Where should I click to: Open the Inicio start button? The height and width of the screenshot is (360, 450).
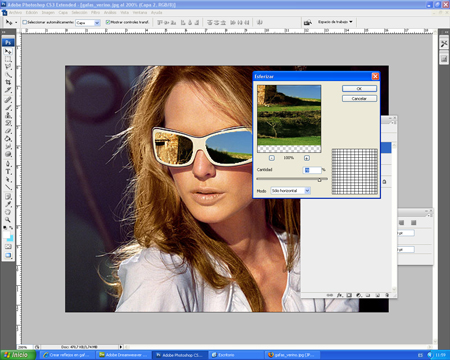pos(18,355)
